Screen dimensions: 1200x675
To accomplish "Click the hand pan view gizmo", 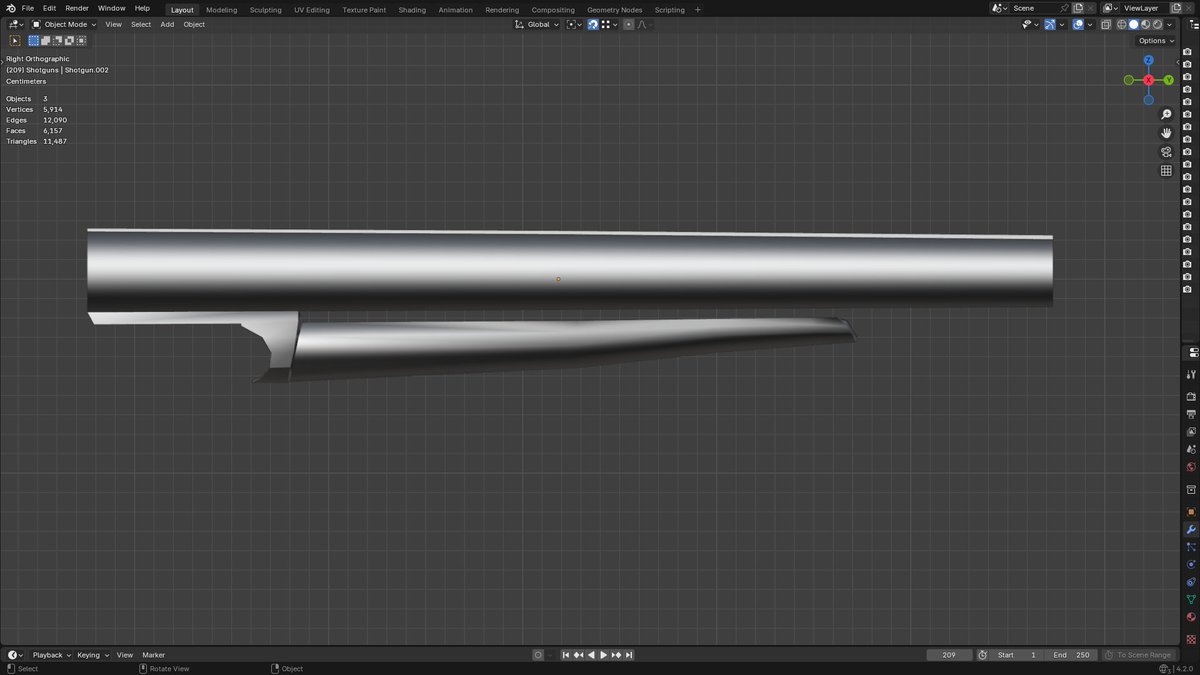I will point(1166,133).
